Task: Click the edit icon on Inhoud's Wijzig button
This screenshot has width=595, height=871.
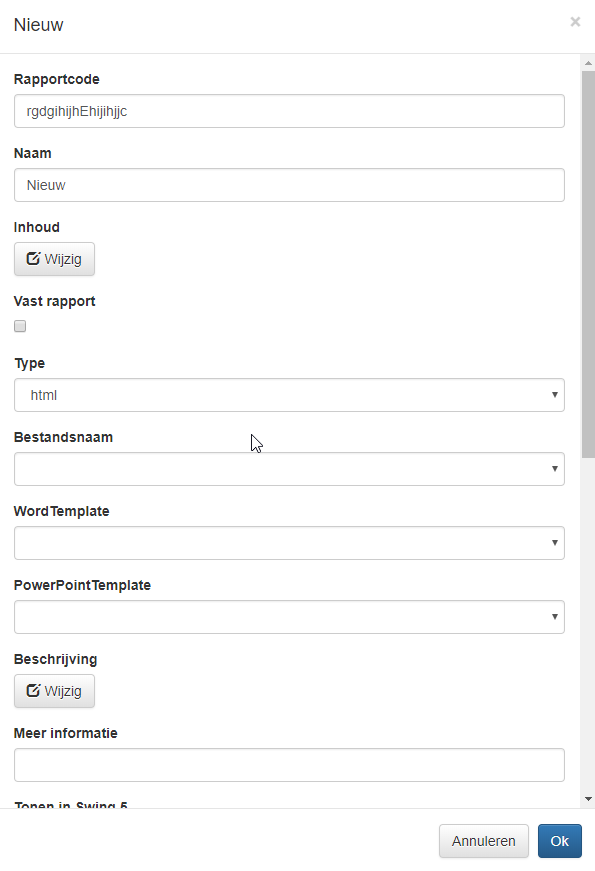Action: [33, 258]
